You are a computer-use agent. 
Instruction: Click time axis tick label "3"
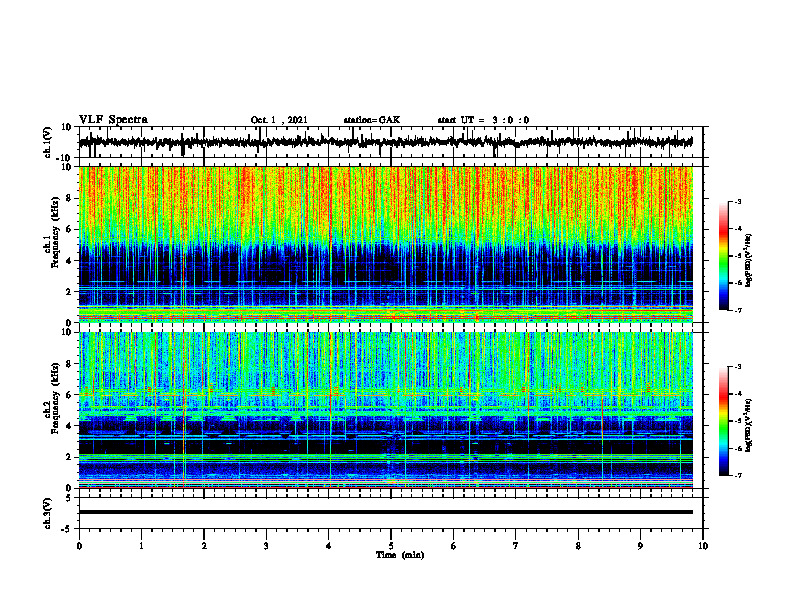(x=266, y=546)
